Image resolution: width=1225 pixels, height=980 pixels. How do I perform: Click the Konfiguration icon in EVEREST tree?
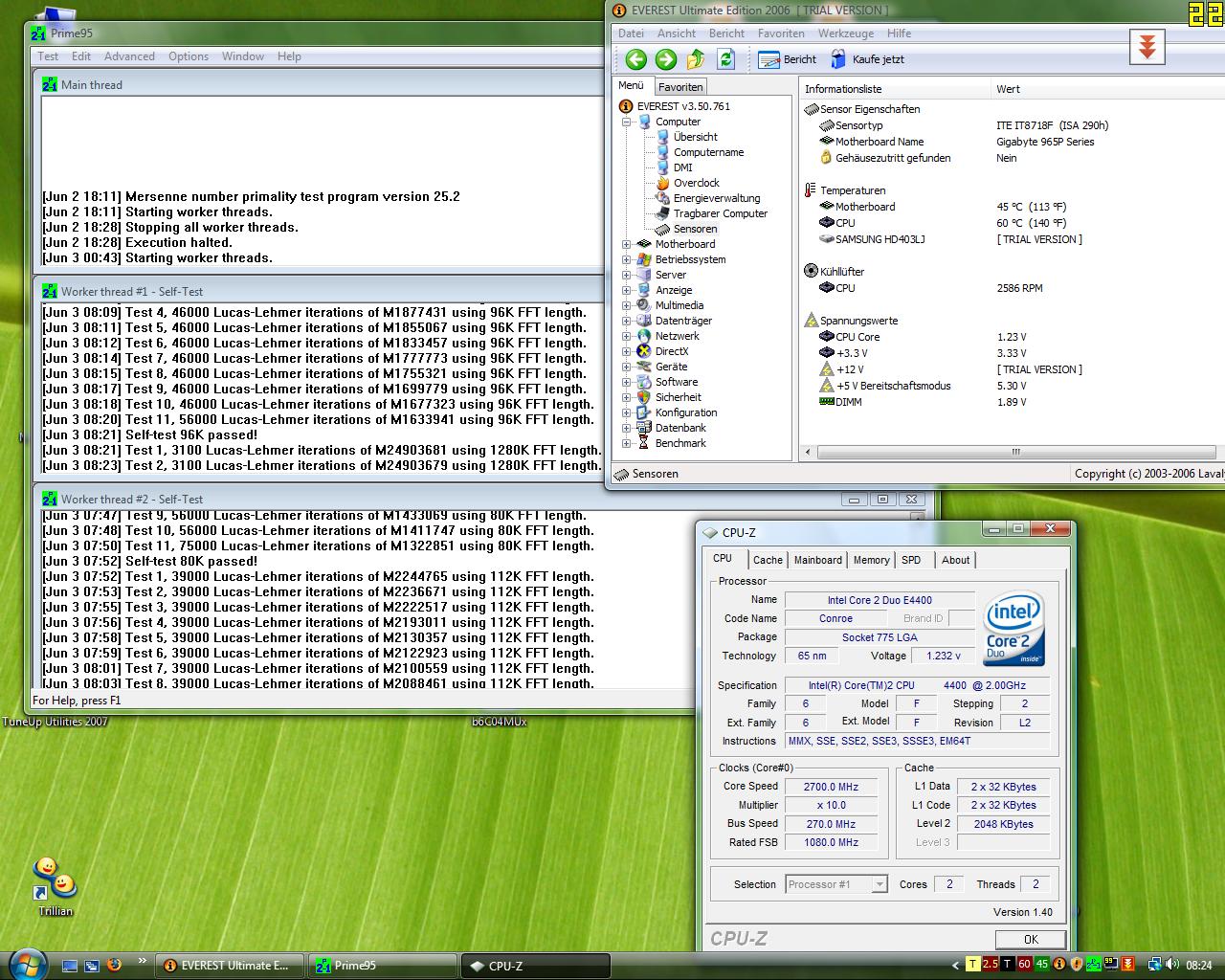tap(644, 412)
